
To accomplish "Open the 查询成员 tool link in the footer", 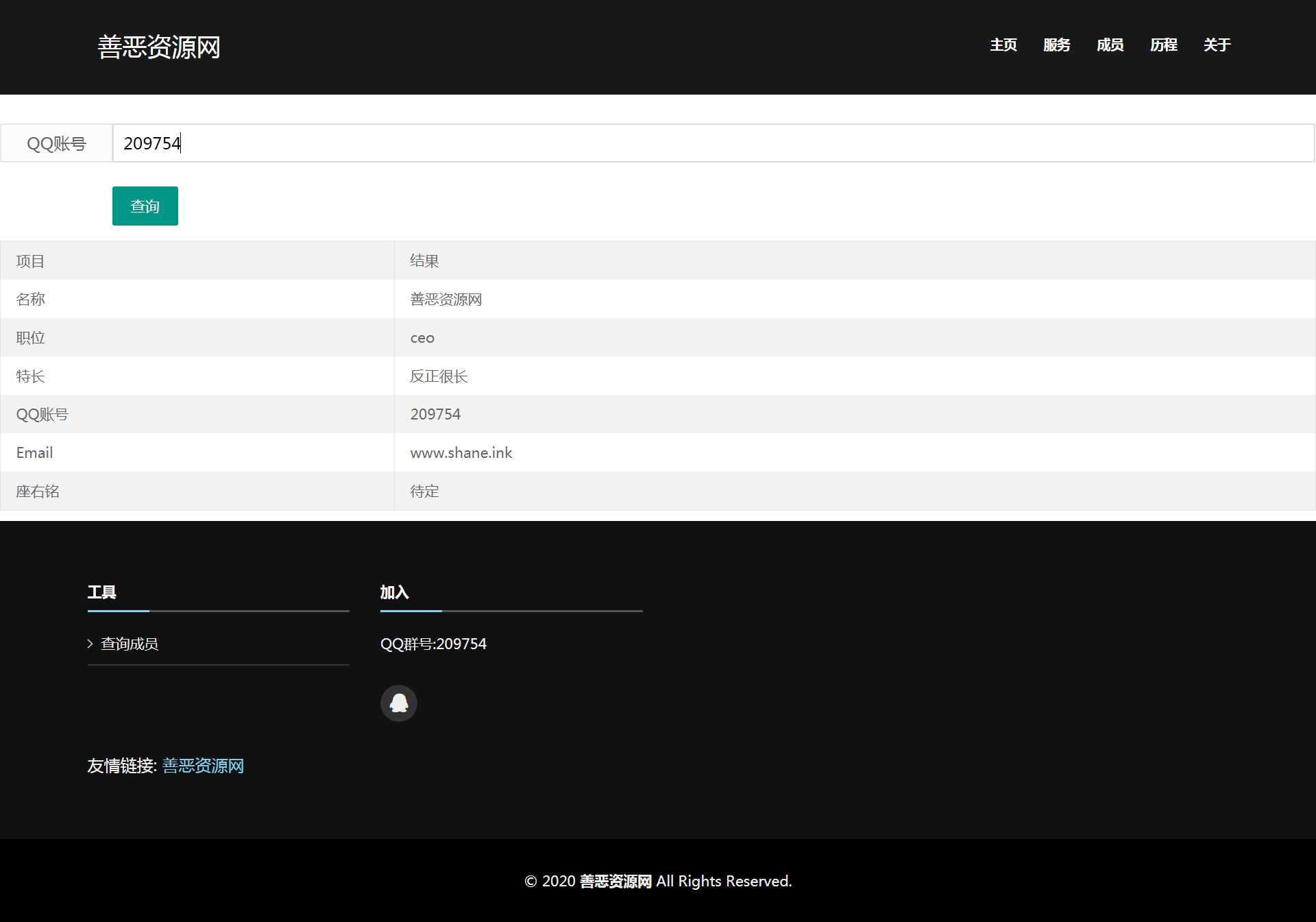I will [x=130, y=644].
